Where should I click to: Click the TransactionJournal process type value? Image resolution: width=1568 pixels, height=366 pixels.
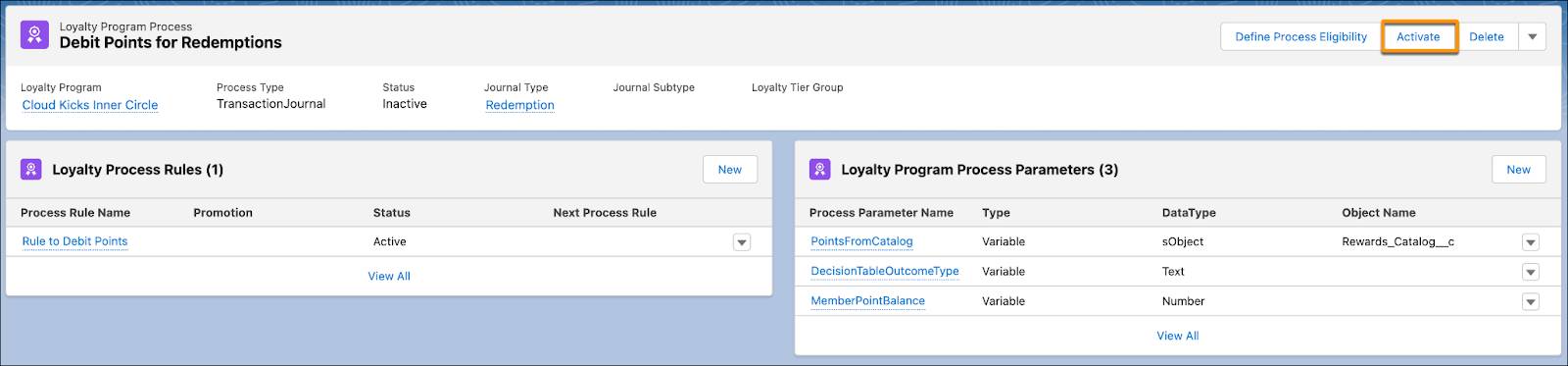[x=270, y=104]
